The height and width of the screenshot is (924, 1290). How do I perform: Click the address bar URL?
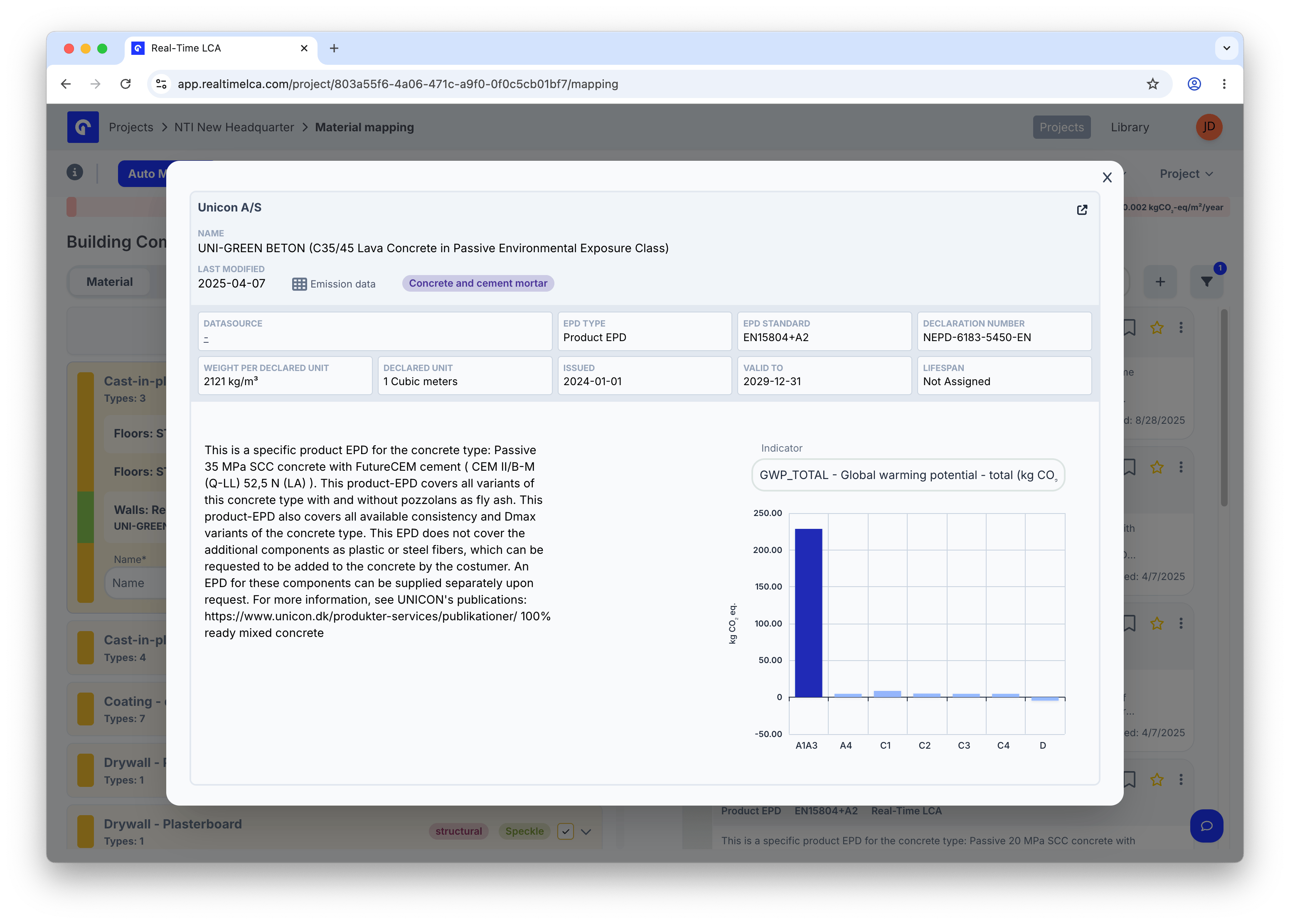[398, 84]
